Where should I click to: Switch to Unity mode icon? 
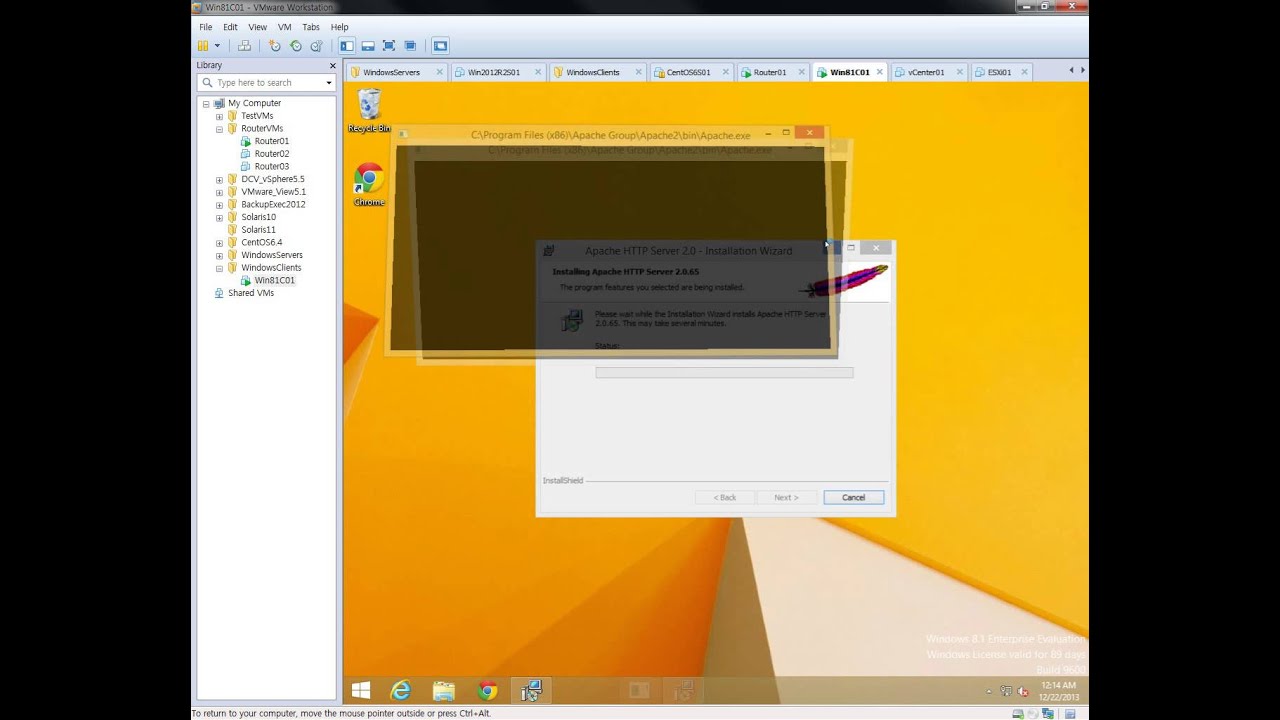coord(410,46)
